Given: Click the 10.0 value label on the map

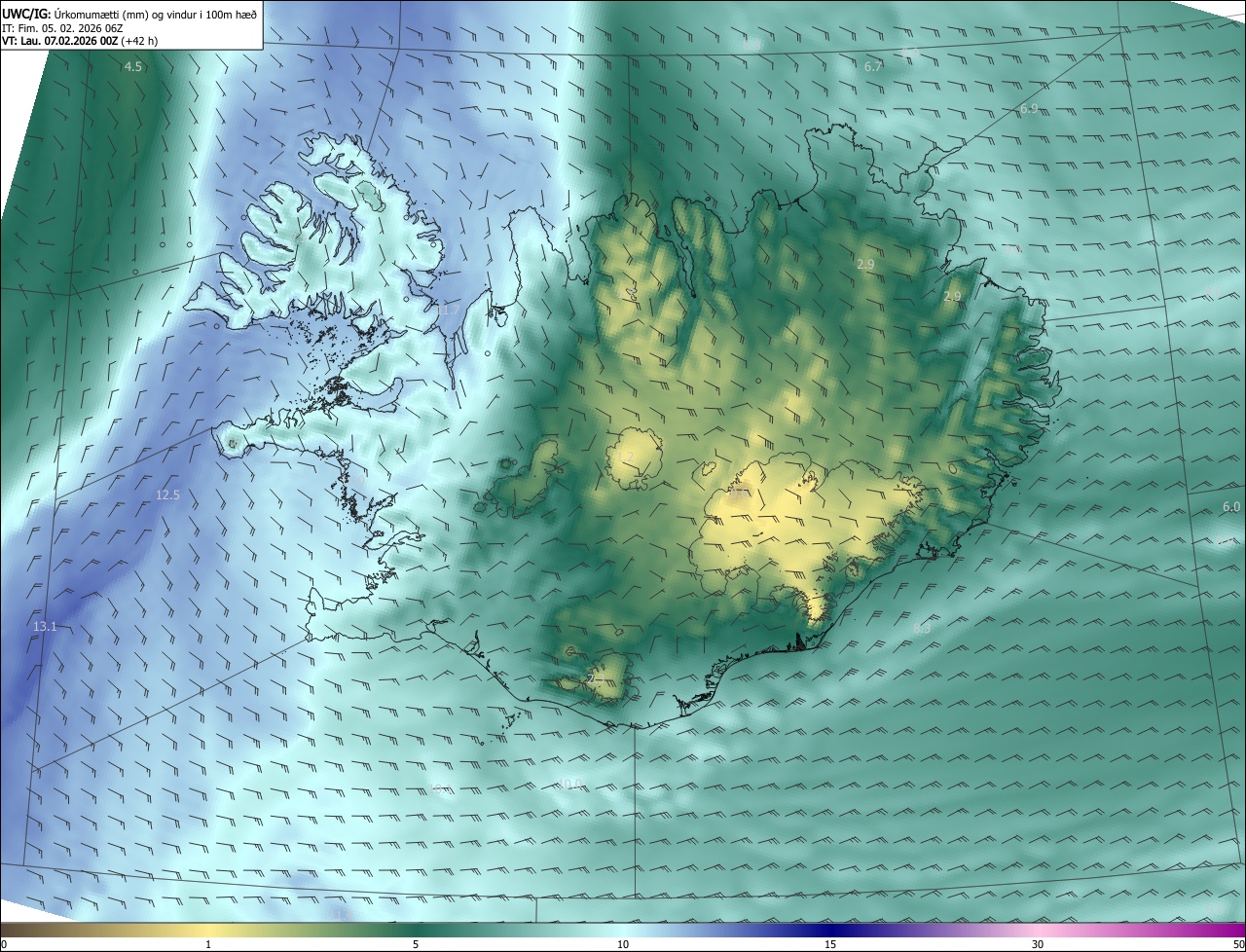Looking at the screenshot, I should [x=569, y=785].
